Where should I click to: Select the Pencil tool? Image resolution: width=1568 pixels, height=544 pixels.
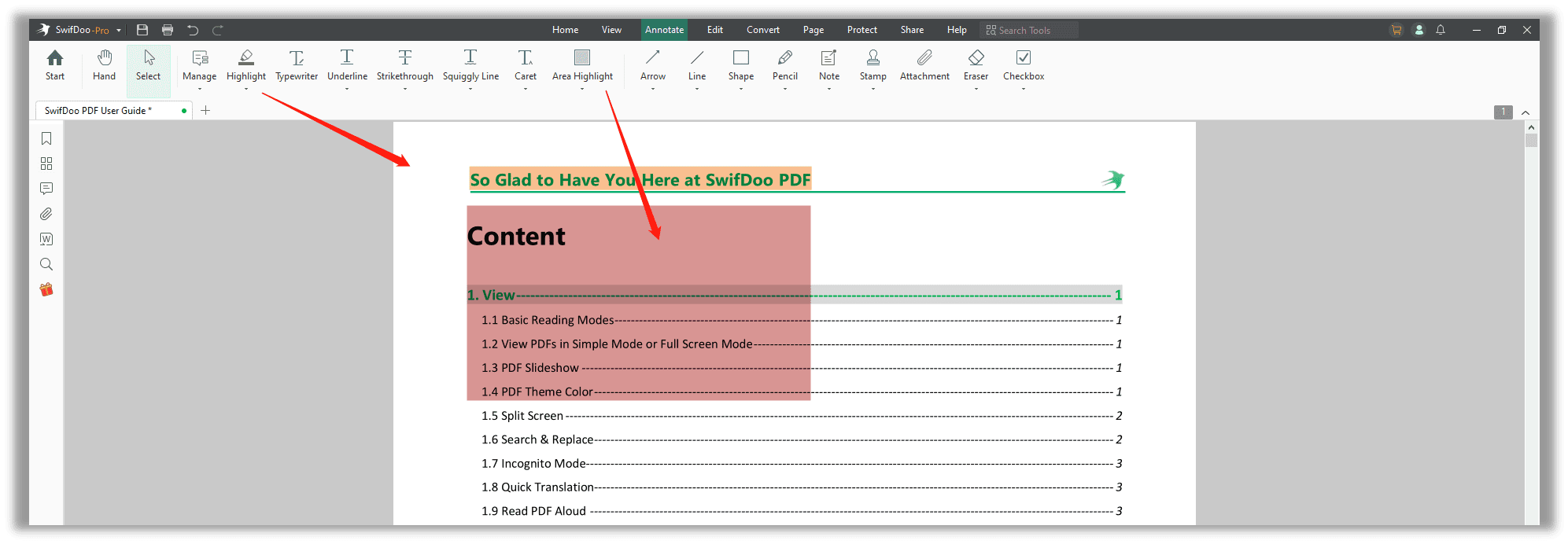point(785,66)
